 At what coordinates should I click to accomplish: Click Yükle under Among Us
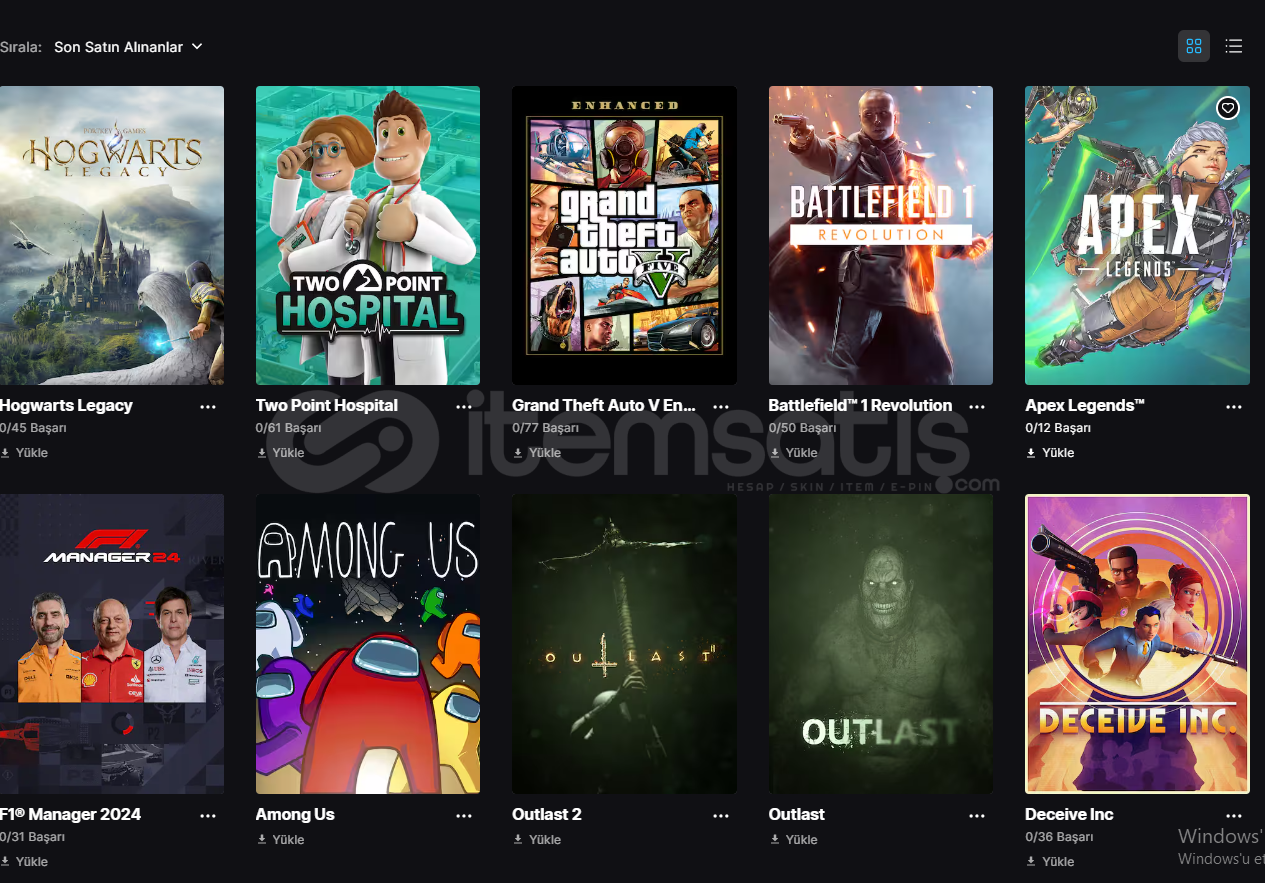coord(280,840)
